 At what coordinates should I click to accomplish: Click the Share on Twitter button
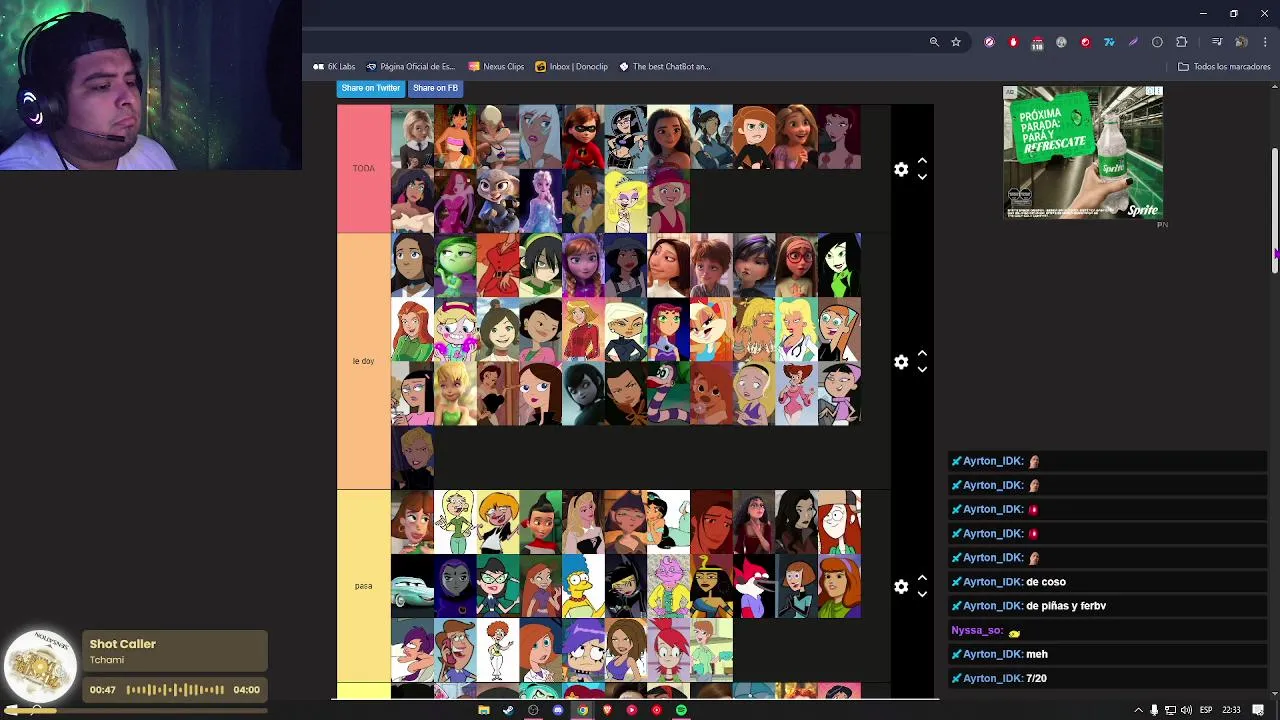tap(370, 88)
